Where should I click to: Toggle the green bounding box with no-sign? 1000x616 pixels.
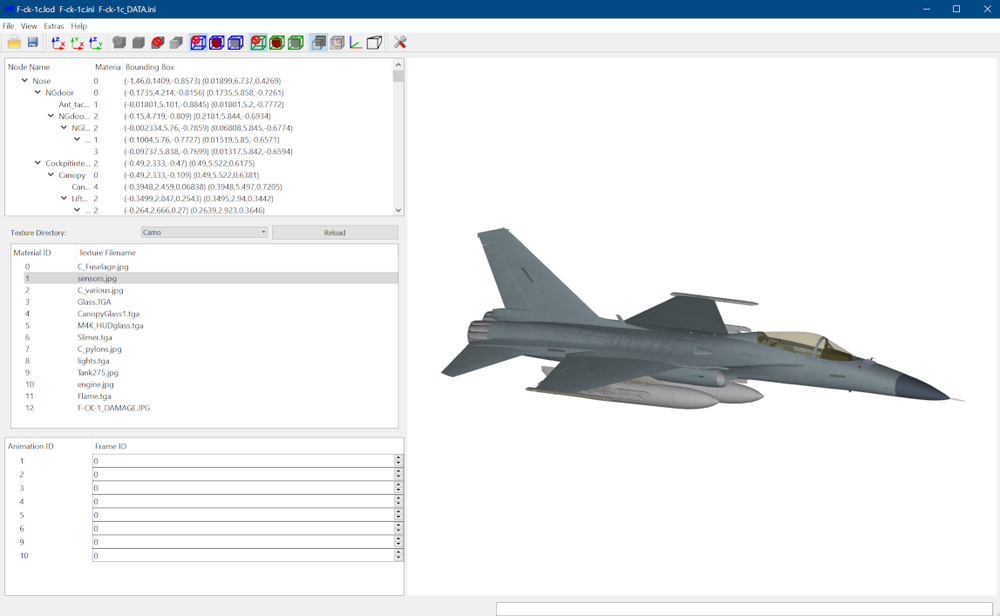[x=258, y=43]
